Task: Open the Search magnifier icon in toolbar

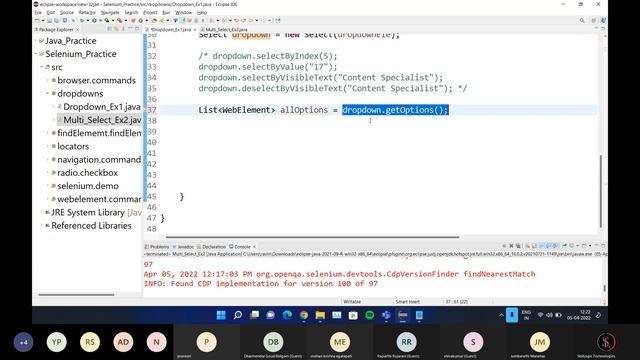Action: pos(582,20)
